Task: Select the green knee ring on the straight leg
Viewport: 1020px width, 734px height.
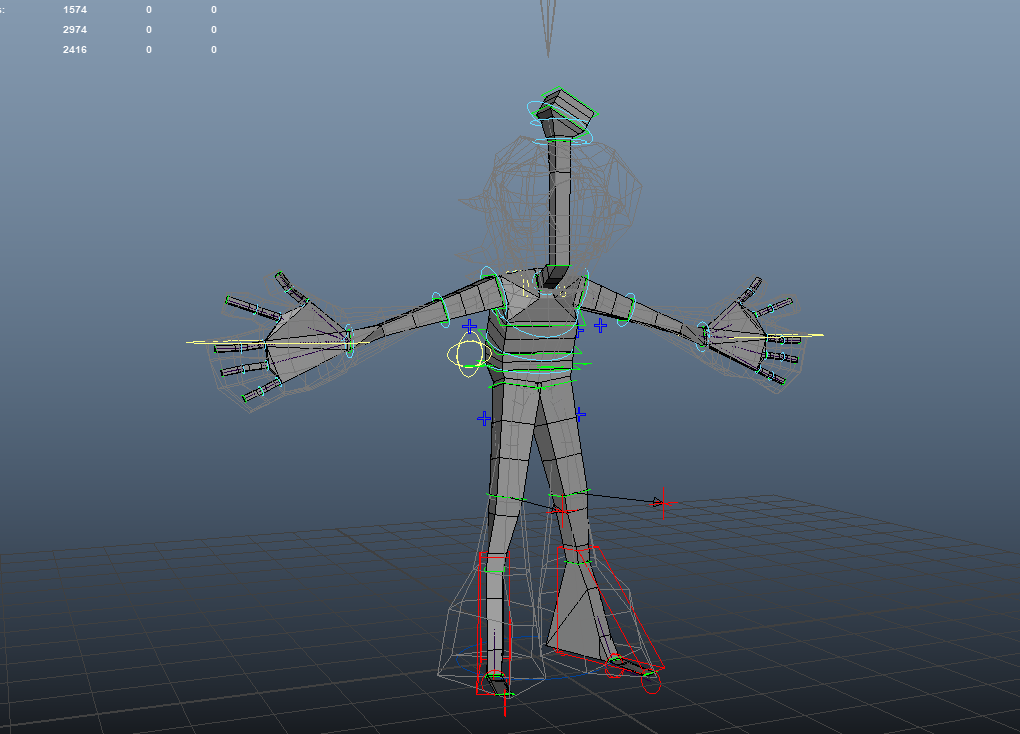Action: (506, 498)
